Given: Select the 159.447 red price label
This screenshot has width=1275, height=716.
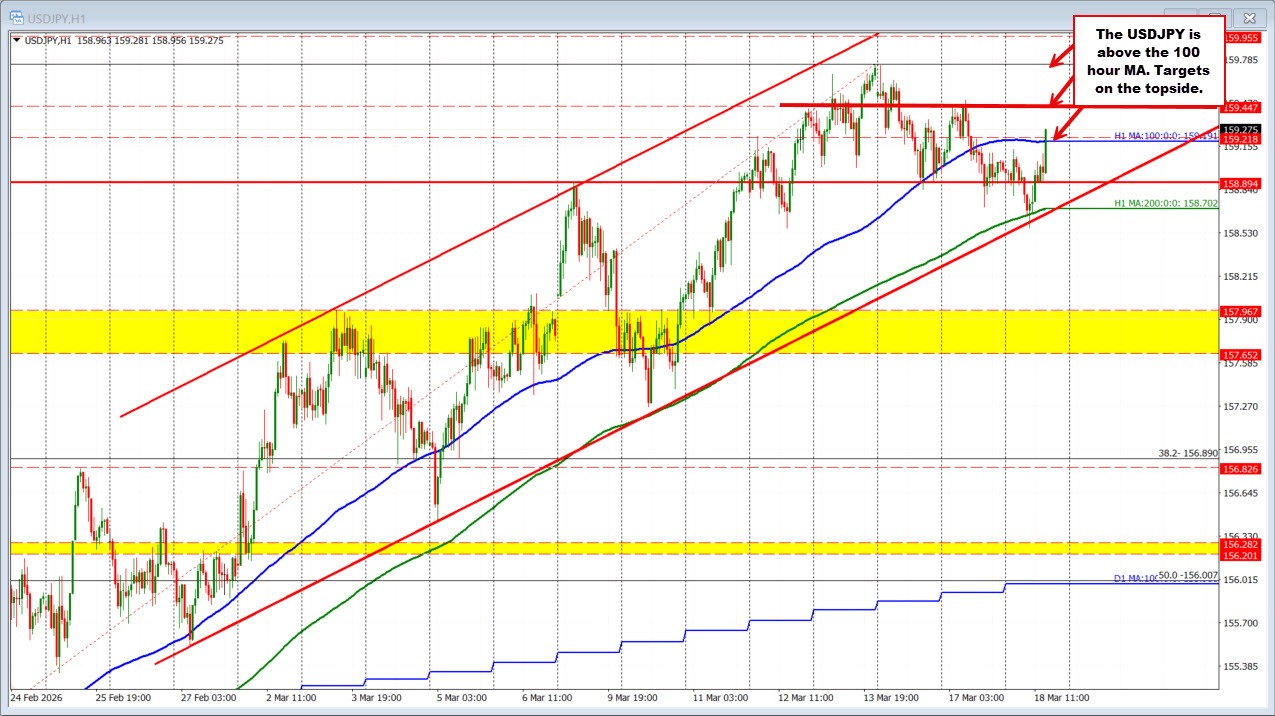Looking at the screenshot, I should click(1240, 107).
